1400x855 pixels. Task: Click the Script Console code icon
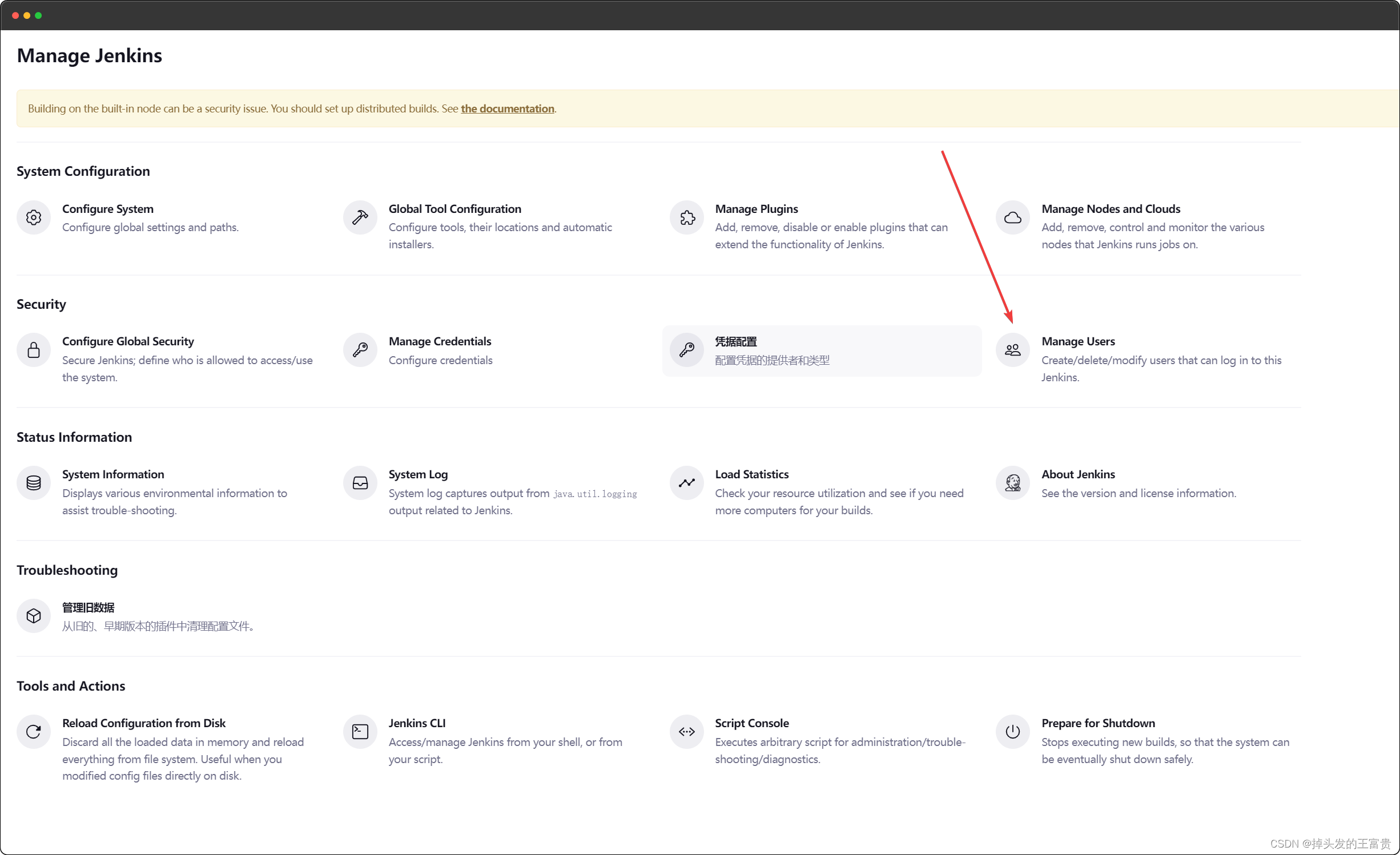coord(687,732)
